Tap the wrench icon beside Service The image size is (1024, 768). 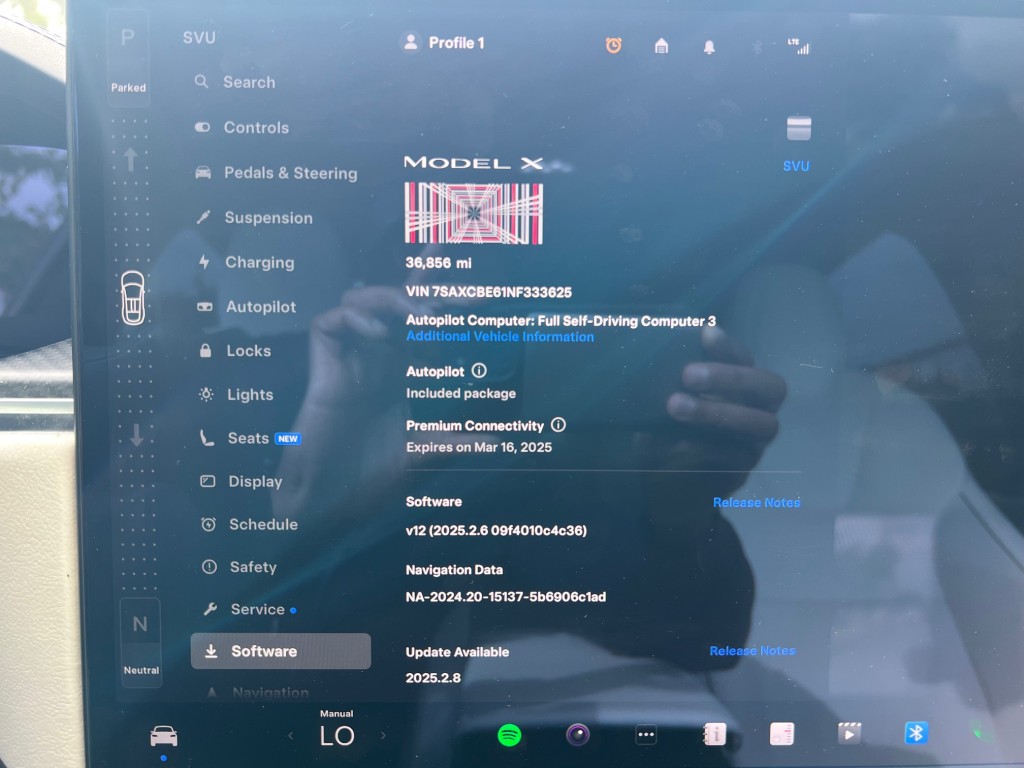coord(210,609)
